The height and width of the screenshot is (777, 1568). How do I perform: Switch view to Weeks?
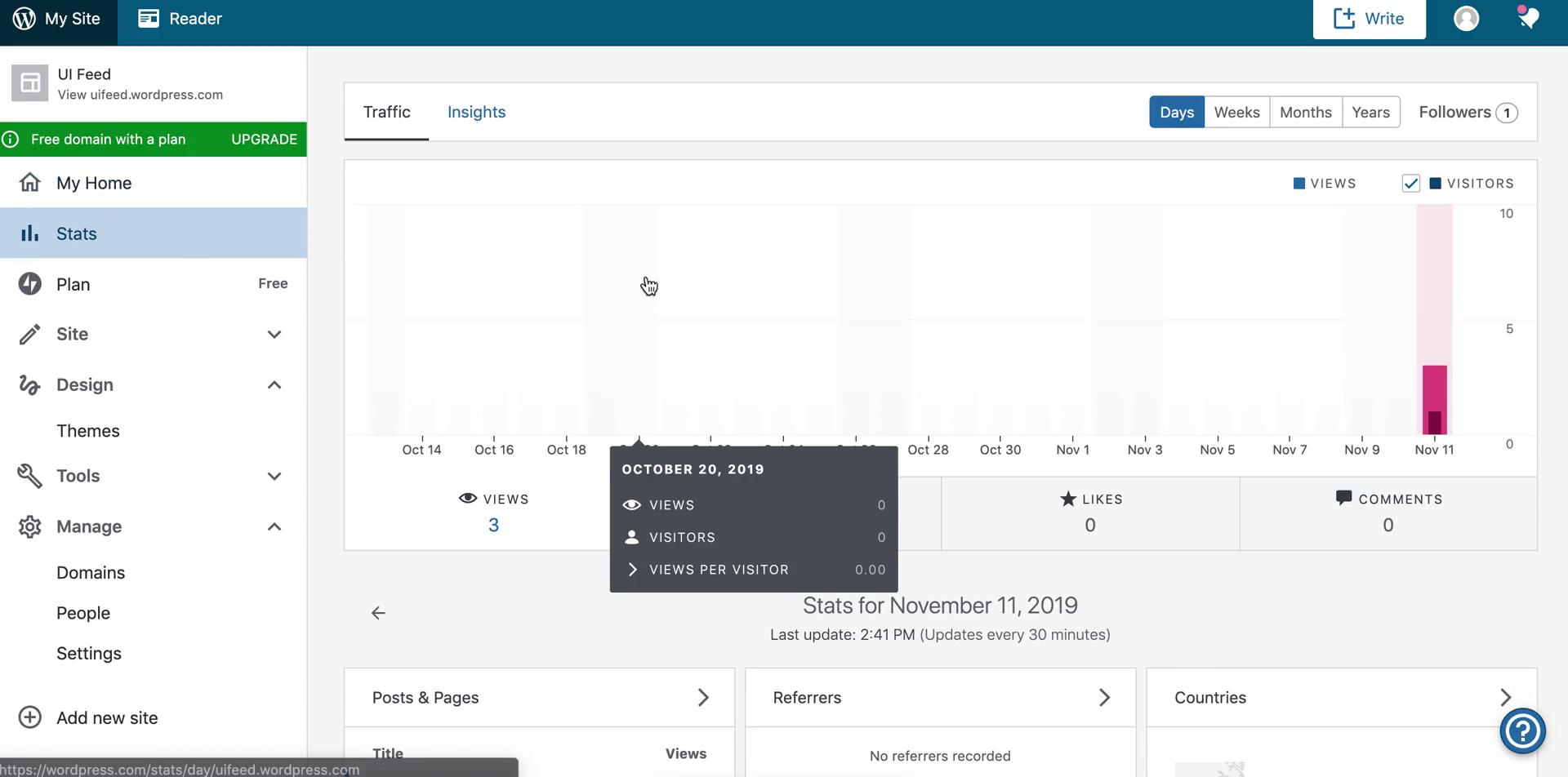pos(1236,112)
